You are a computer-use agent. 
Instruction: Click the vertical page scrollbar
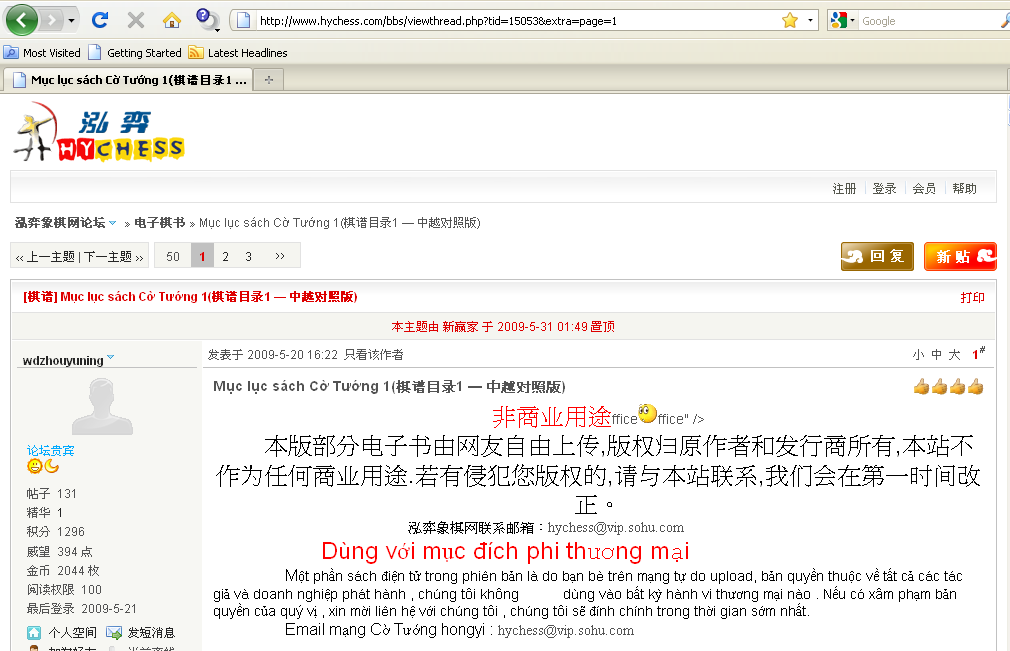[x=1007, y=372]
